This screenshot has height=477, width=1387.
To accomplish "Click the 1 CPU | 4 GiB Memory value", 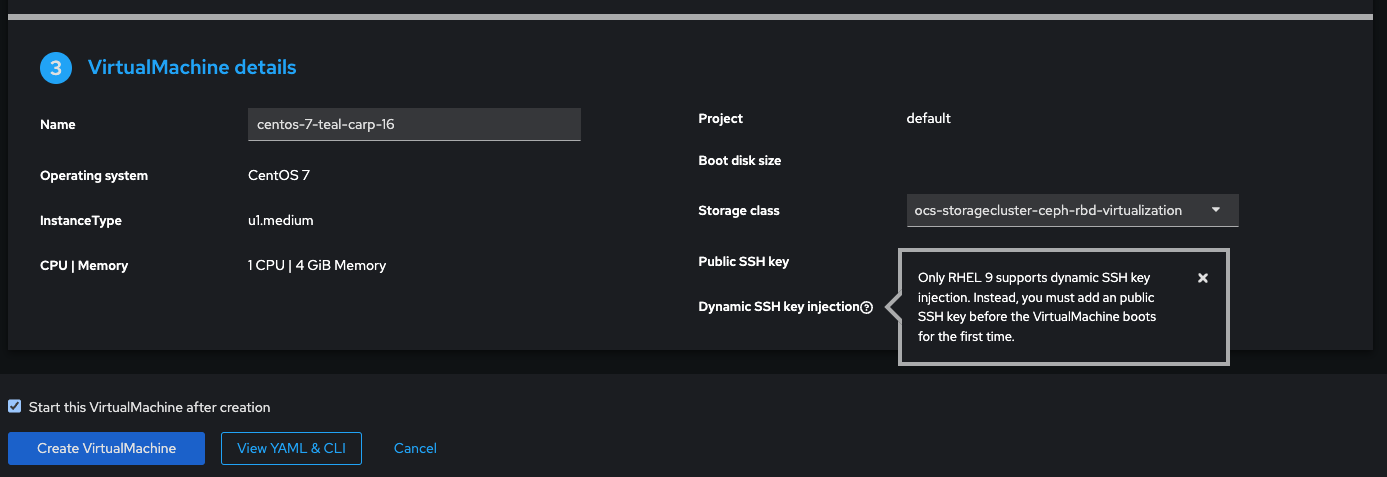I will (x=317, y=265).
